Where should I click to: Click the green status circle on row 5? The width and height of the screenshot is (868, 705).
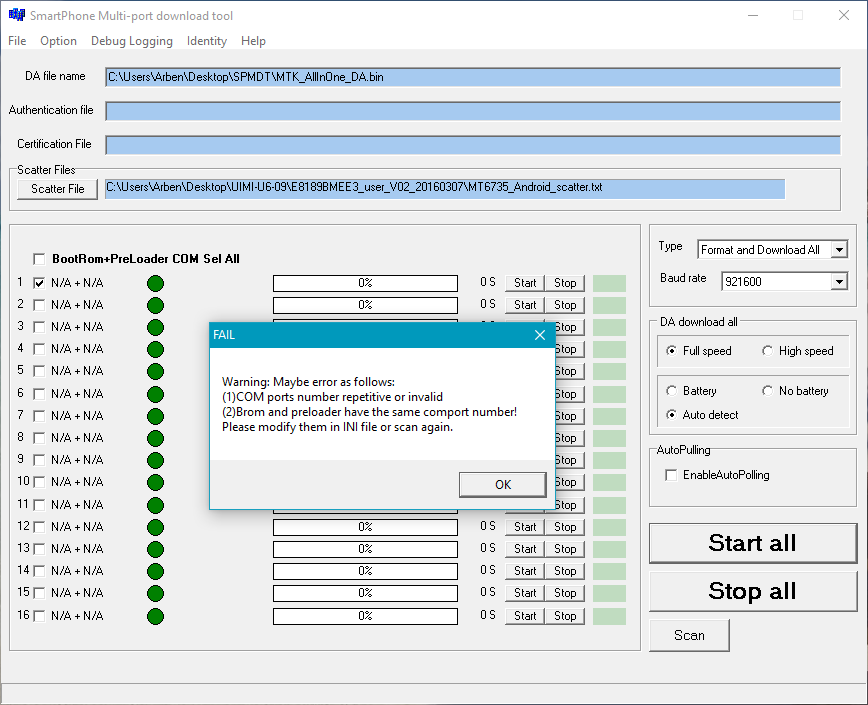(156, 371)
